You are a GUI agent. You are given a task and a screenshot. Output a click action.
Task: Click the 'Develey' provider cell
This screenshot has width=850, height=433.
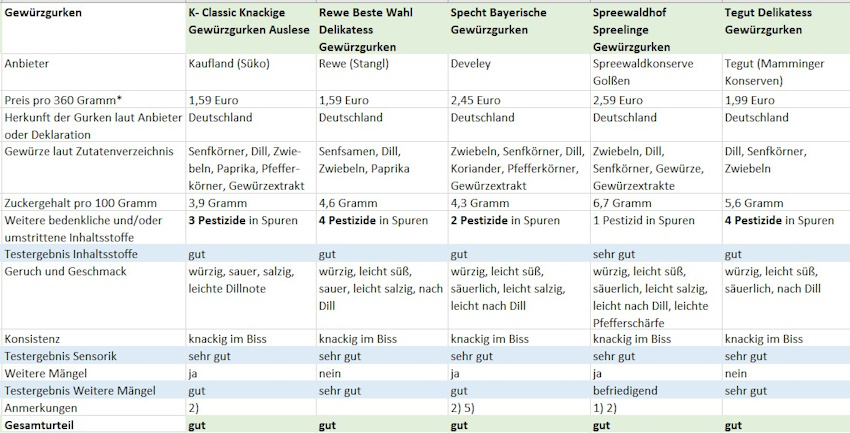point(474,63)
